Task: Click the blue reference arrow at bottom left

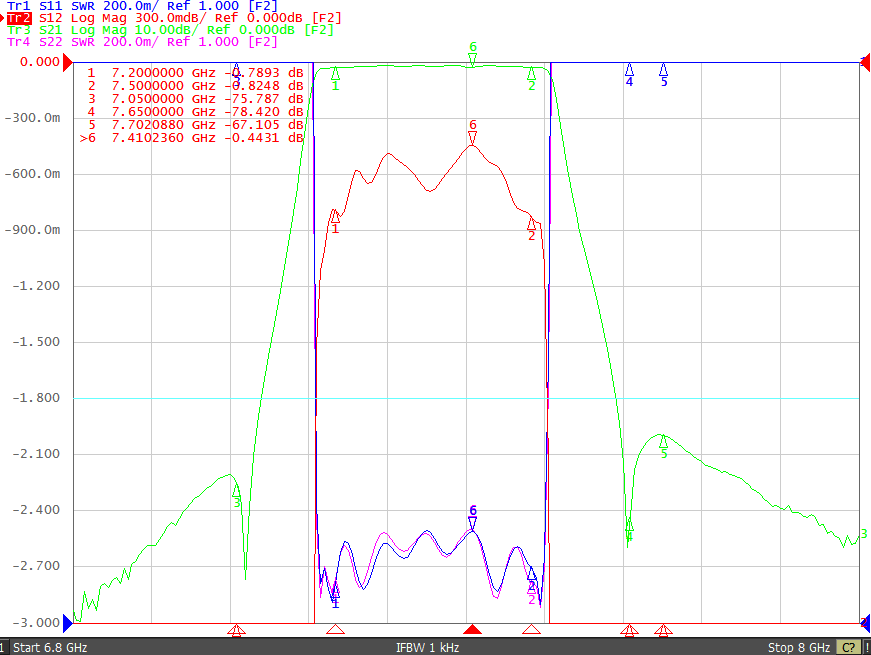Action: point(68,623)
